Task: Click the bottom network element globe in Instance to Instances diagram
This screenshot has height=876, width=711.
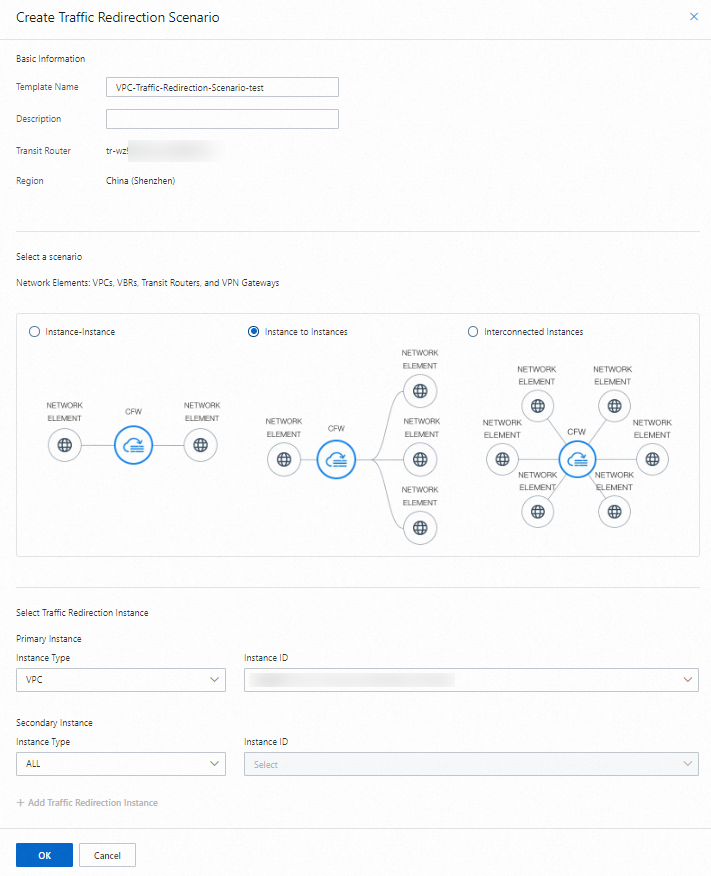Action: pos(420,527)
